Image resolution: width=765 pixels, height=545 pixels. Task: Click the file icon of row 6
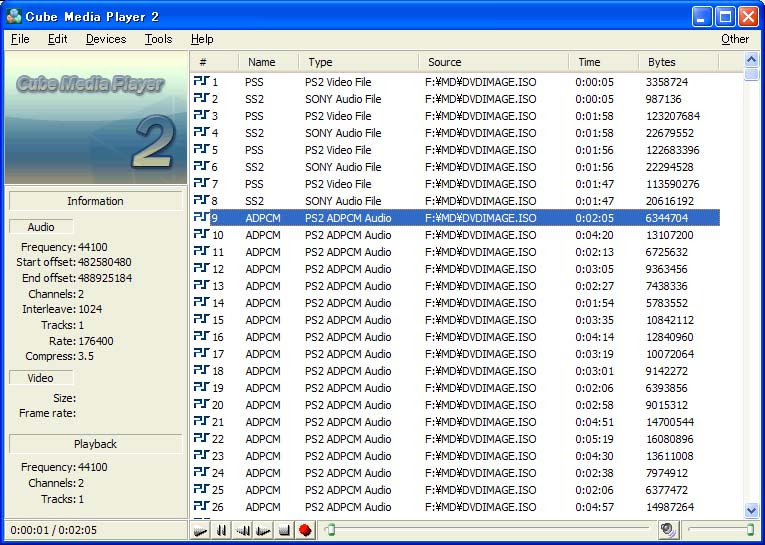tap(201, 165)
